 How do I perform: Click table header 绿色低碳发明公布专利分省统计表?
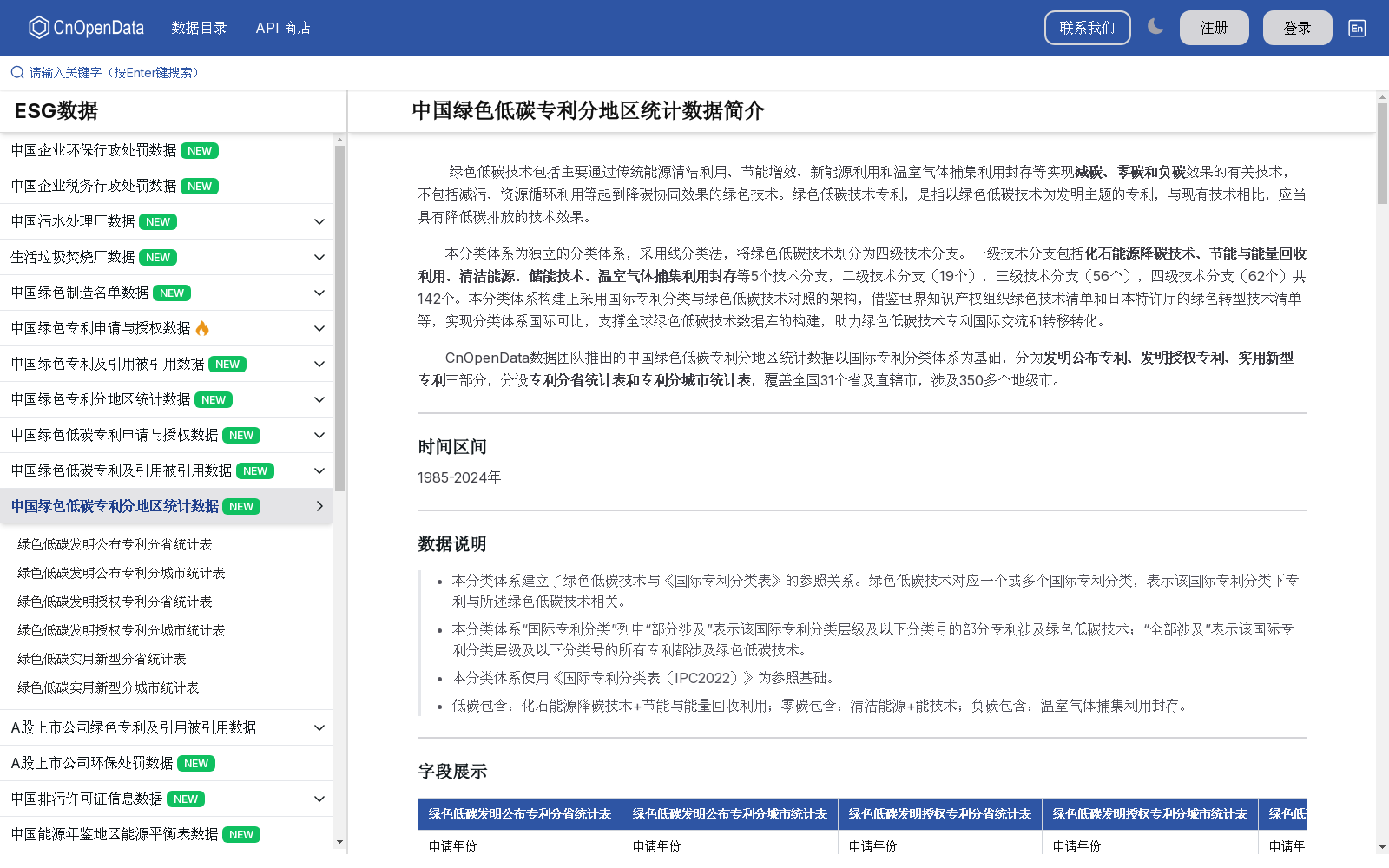coord(520,814)
